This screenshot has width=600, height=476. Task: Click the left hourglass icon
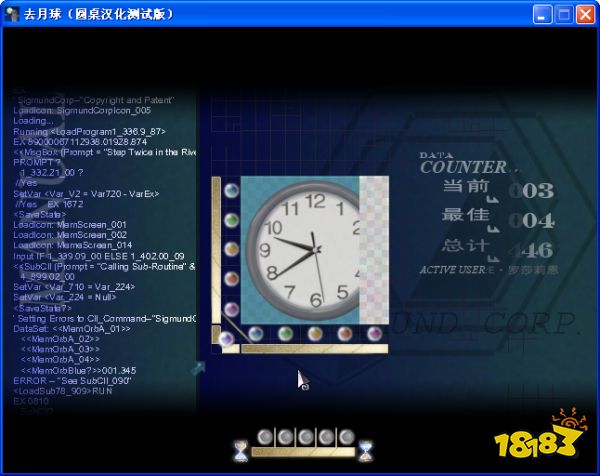240,450
